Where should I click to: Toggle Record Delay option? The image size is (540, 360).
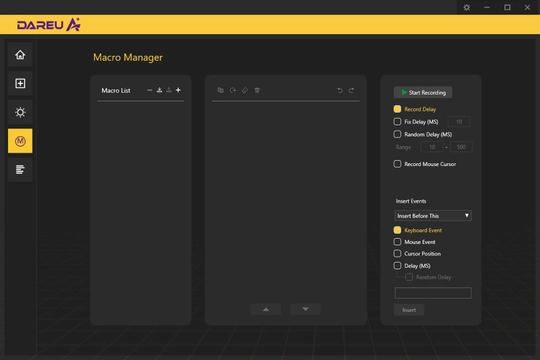point(397,109)
